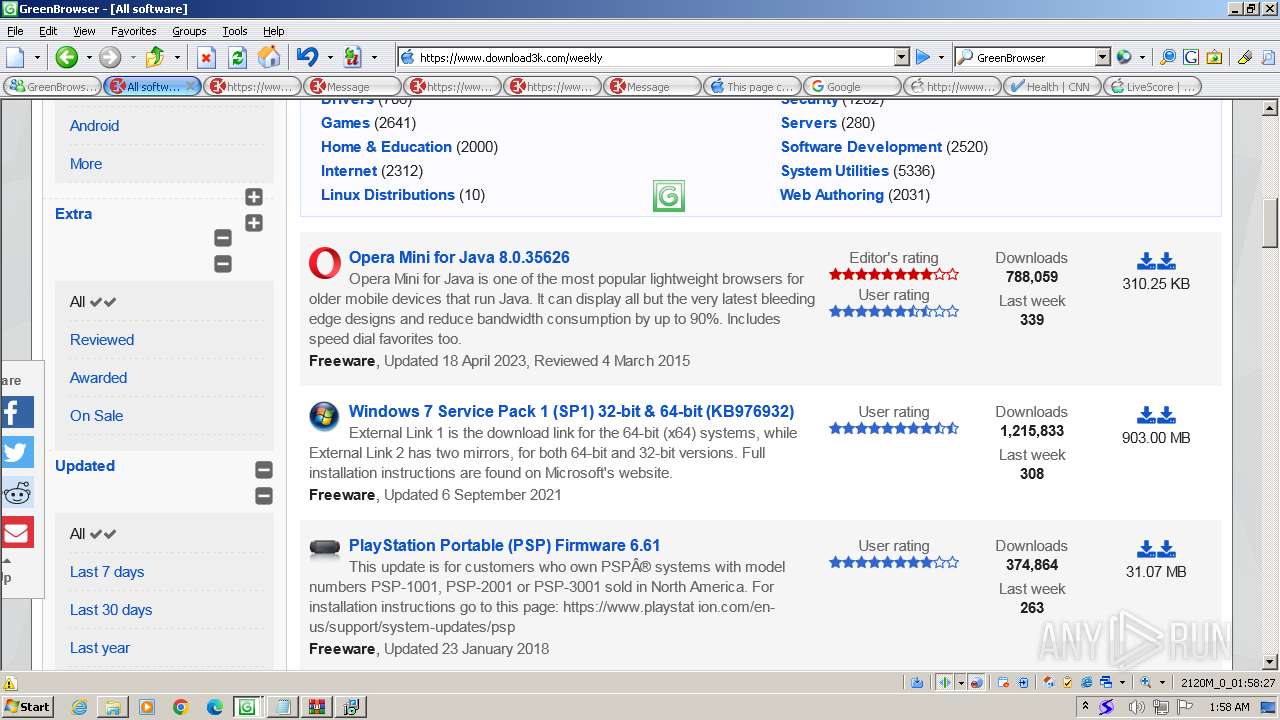Click download icon for Windows 7 Service Pack

[x=1156, y=415]
